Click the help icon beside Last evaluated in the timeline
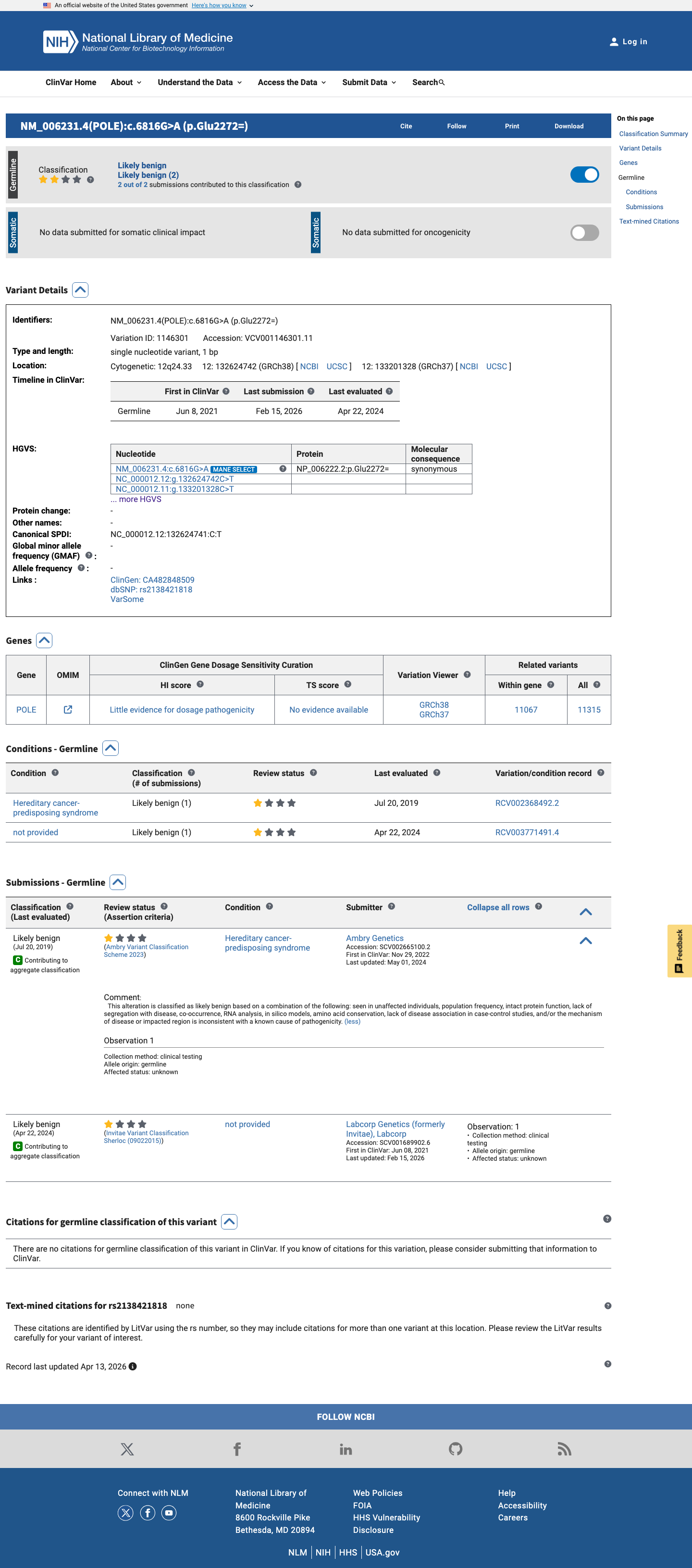 click(x=389, y=391)
